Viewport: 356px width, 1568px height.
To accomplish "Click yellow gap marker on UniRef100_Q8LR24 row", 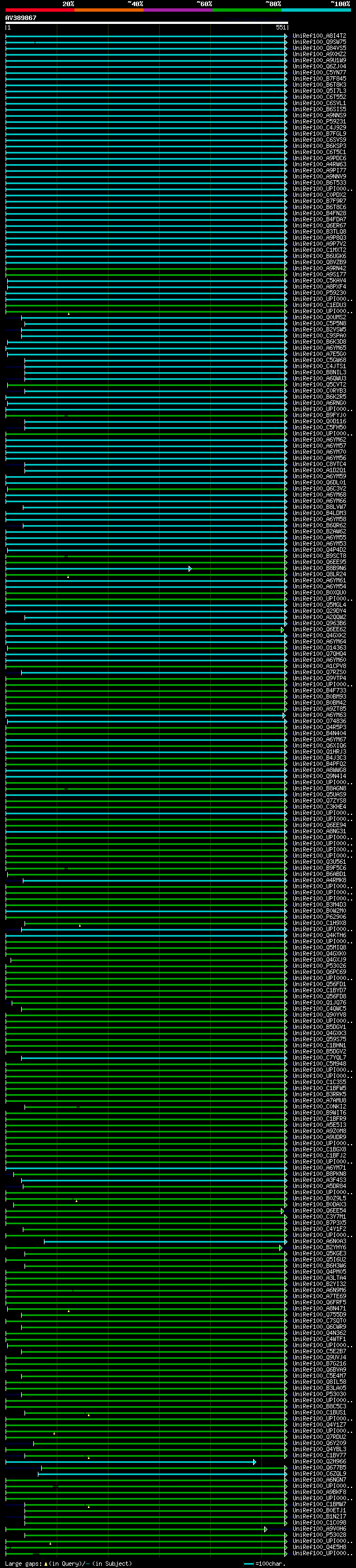I will click(x=68, y=576).
